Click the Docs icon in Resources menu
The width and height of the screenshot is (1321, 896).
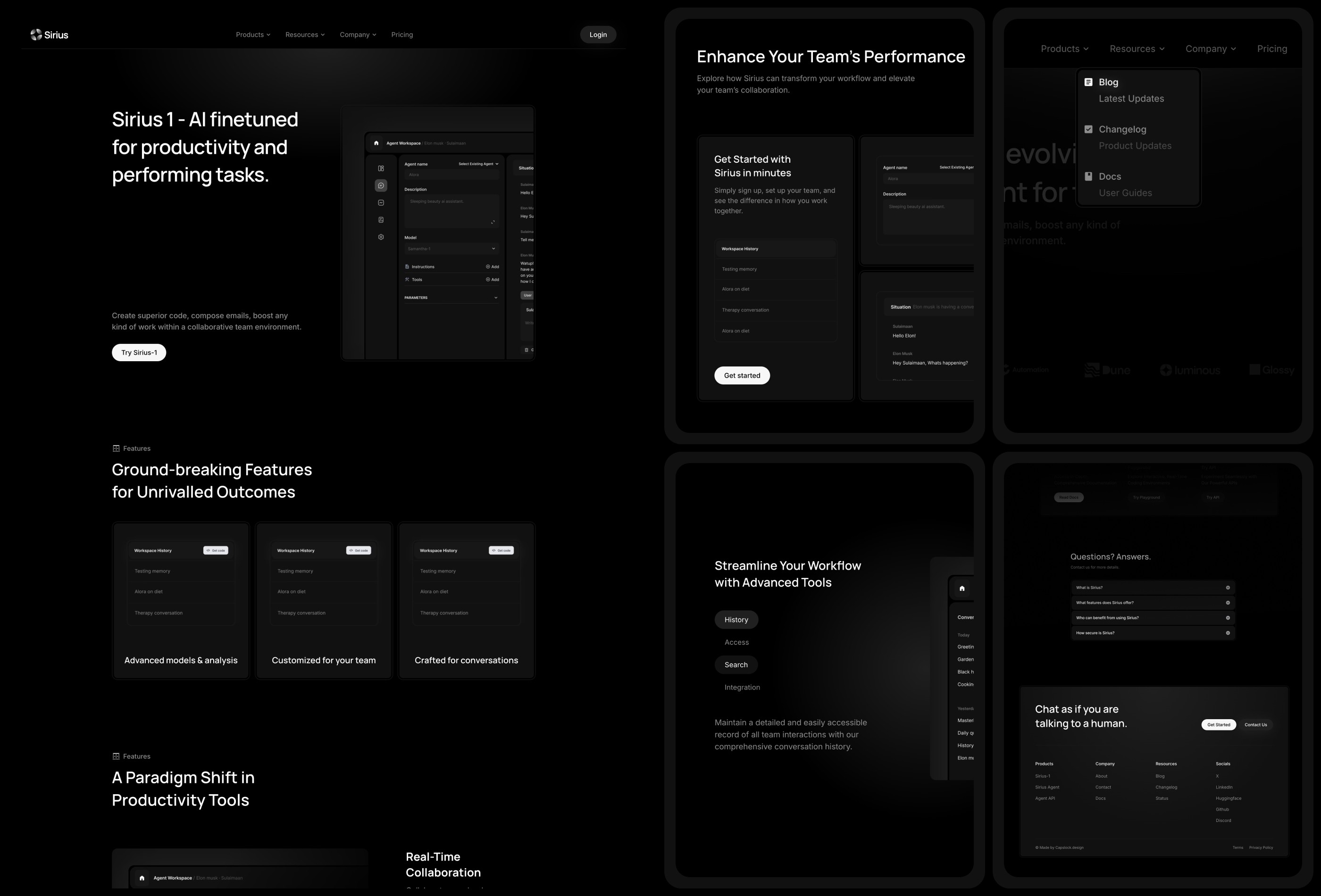click(x=1089, y=176)
